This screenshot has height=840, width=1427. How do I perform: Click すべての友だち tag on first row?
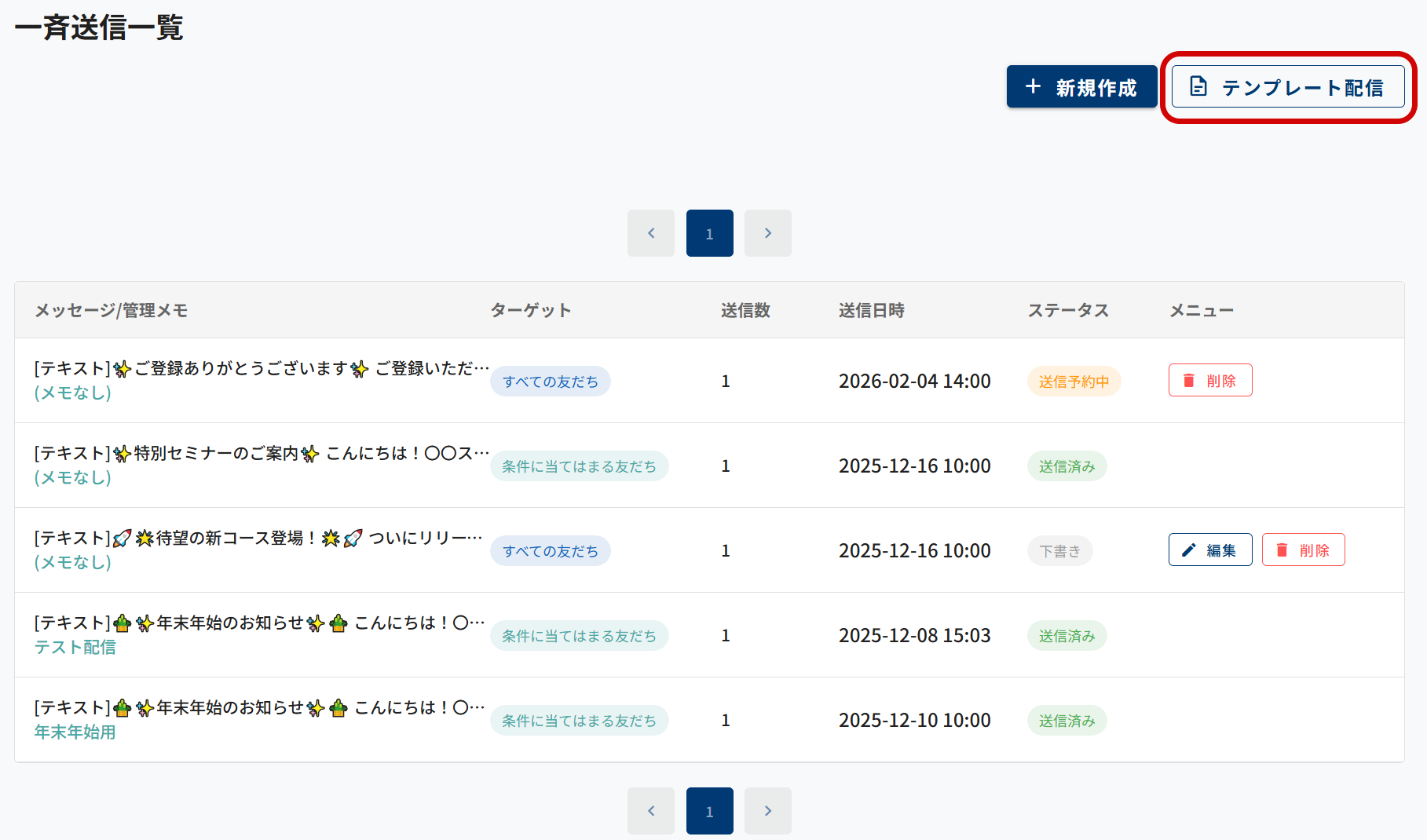pos(550,382)
